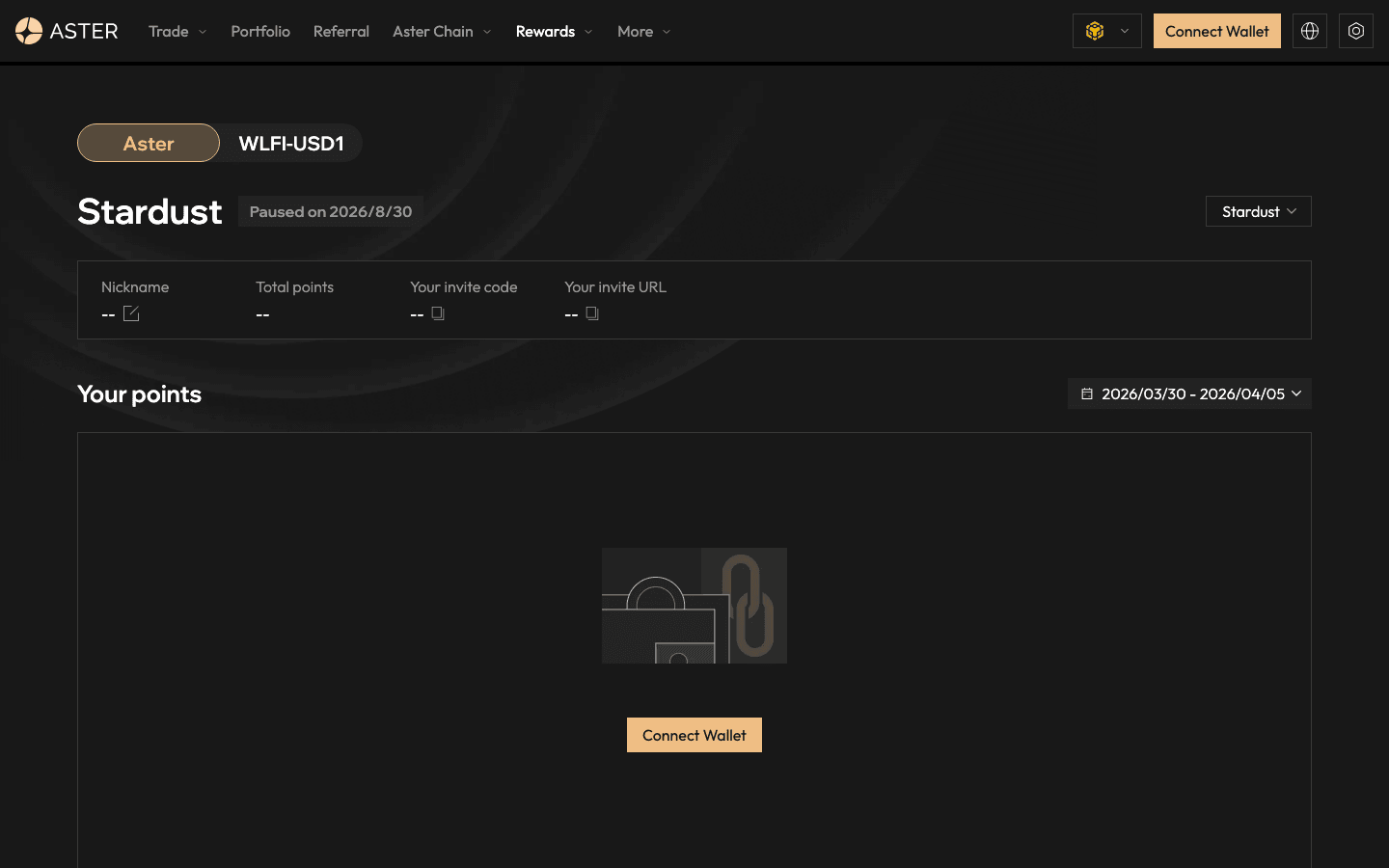1389x868 pixels.
Task: Click the Aster logo in the header
Action: click(x=67, y=31)
